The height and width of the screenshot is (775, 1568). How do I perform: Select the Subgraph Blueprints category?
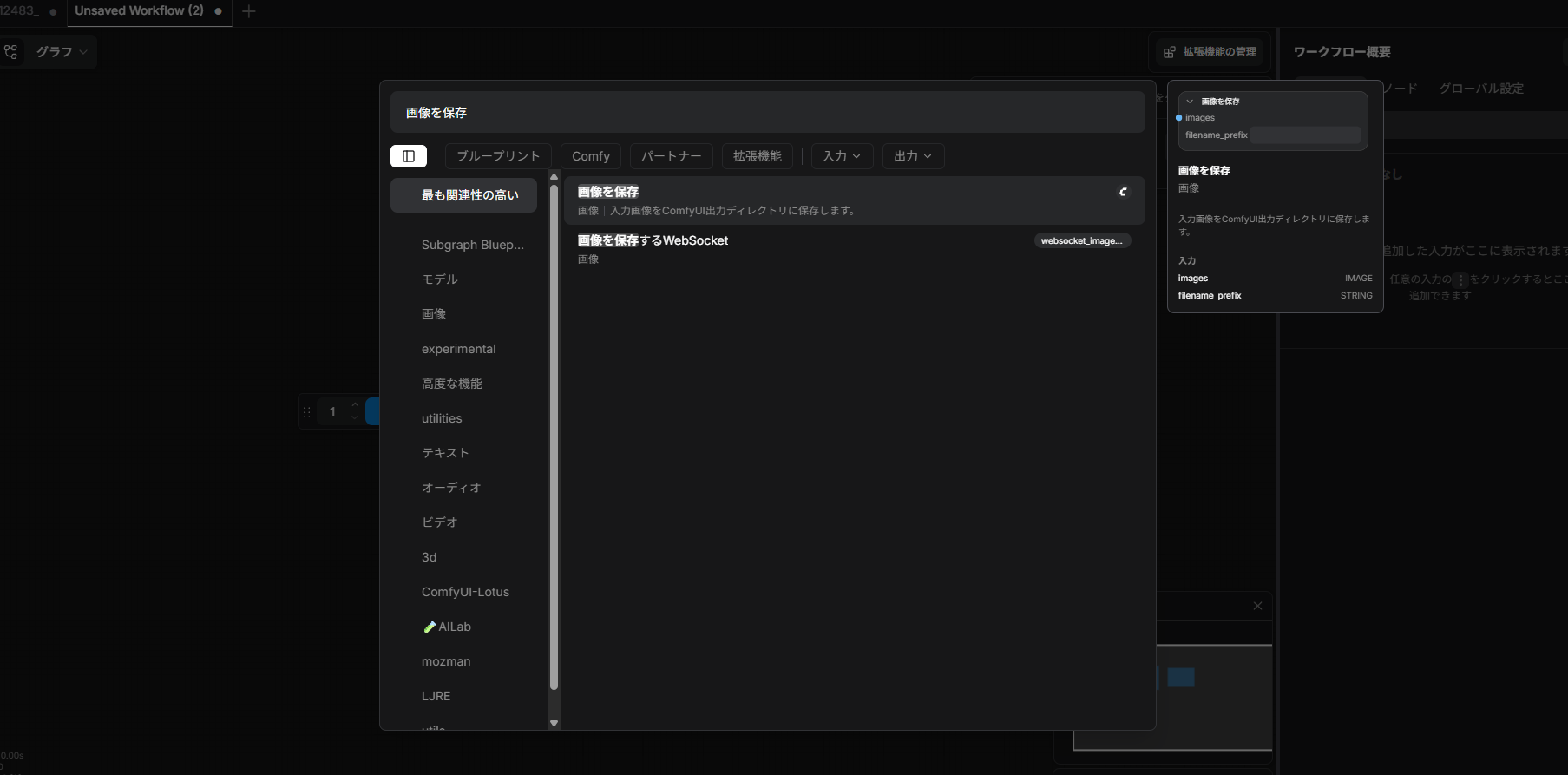pyautogui.click(x=473, y=245)
